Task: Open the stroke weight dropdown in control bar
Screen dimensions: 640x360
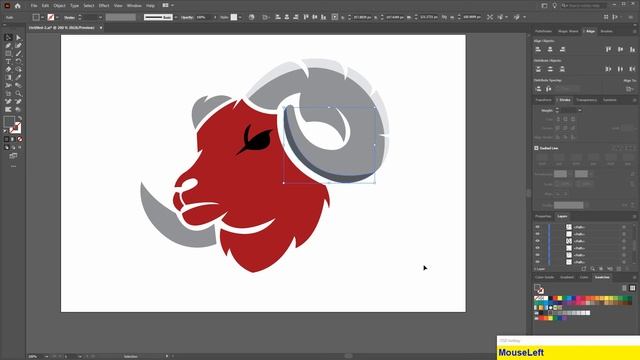Action: (100, 17)
